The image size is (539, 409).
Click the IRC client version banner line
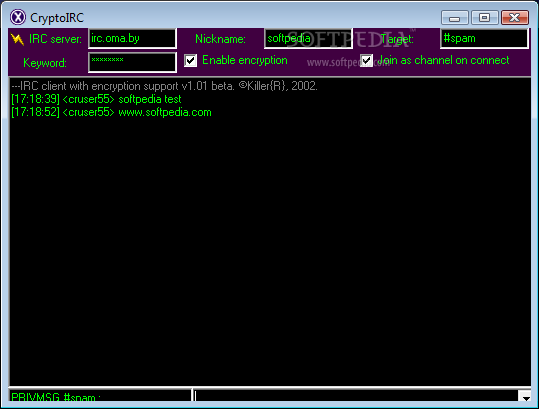coord(164,86)
